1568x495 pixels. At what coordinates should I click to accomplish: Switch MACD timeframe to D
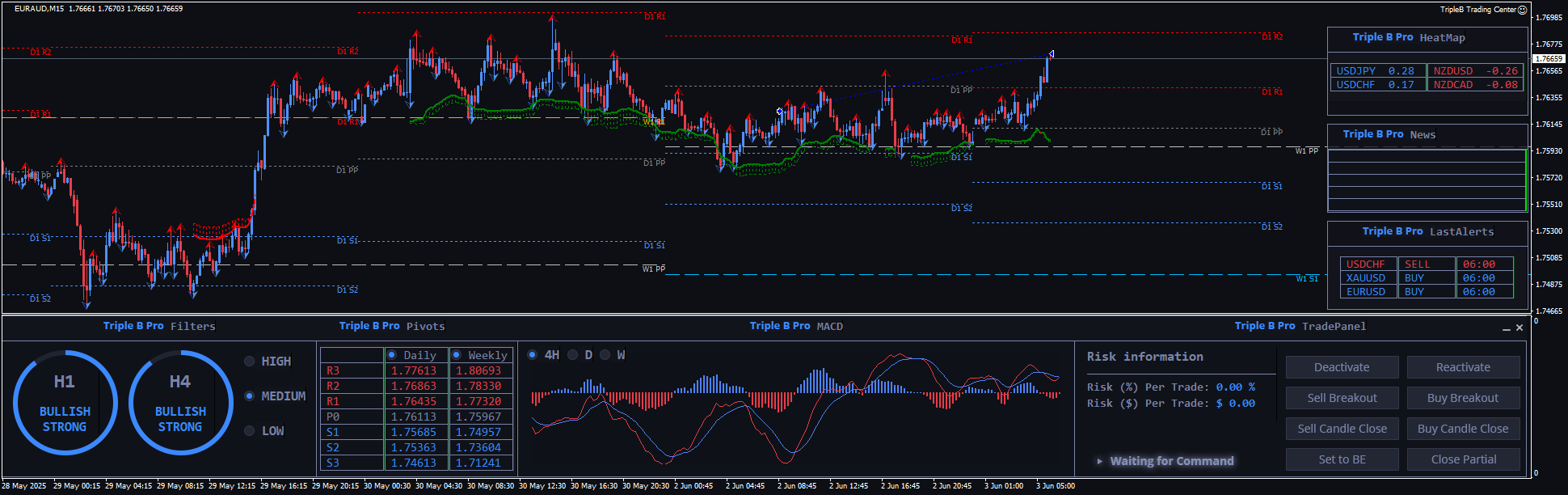573,355
